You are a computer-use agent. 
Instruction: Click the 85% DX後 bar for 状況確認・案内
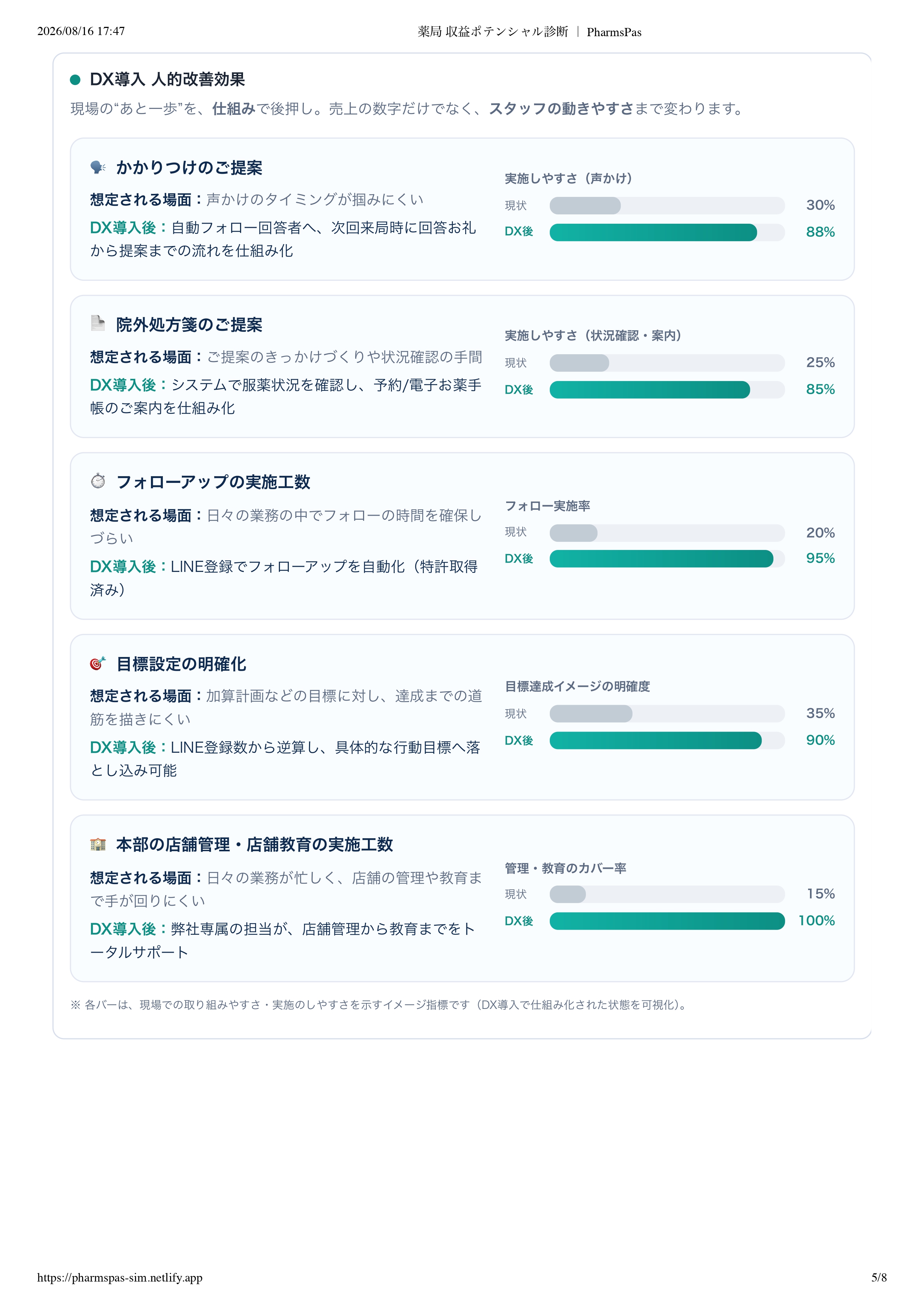[650, 390]
